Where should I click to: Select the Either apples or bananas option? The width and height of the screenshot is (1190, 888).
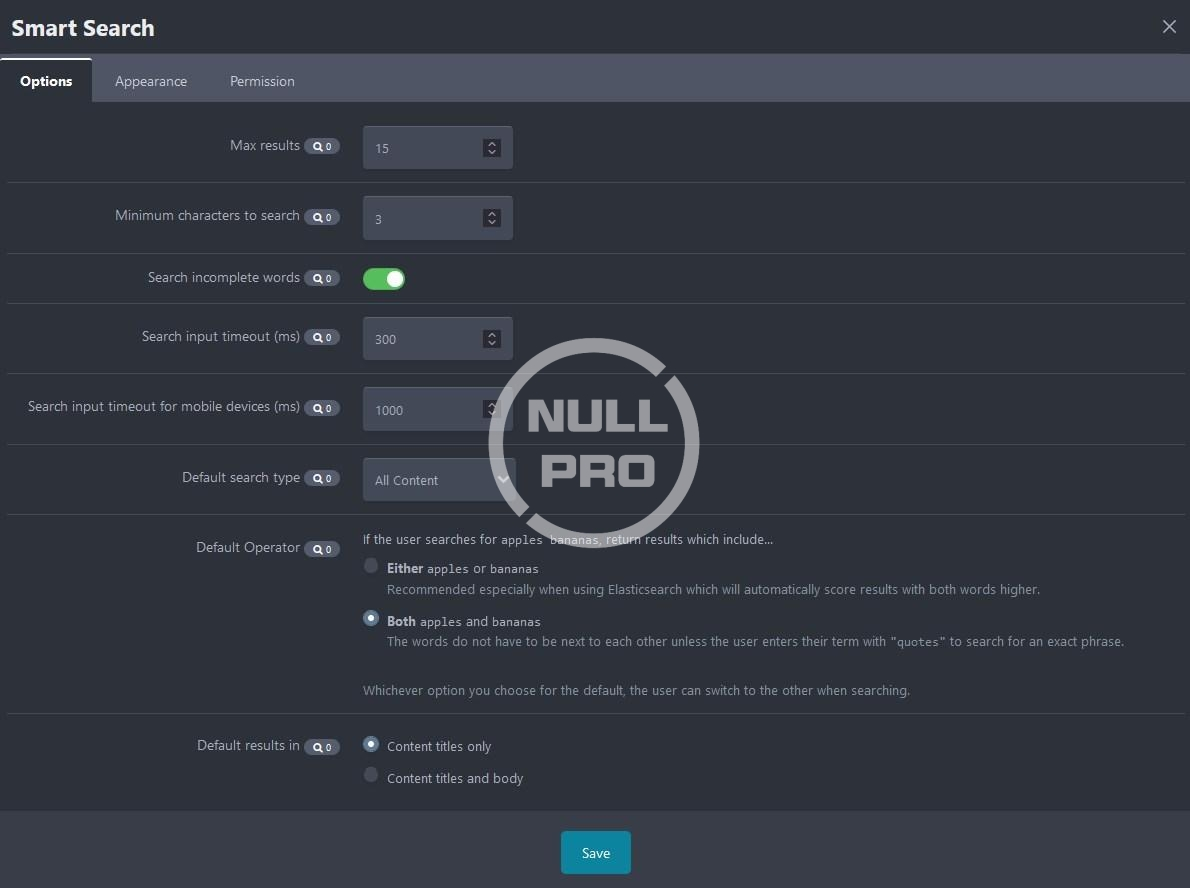click(x=371, y=566)
